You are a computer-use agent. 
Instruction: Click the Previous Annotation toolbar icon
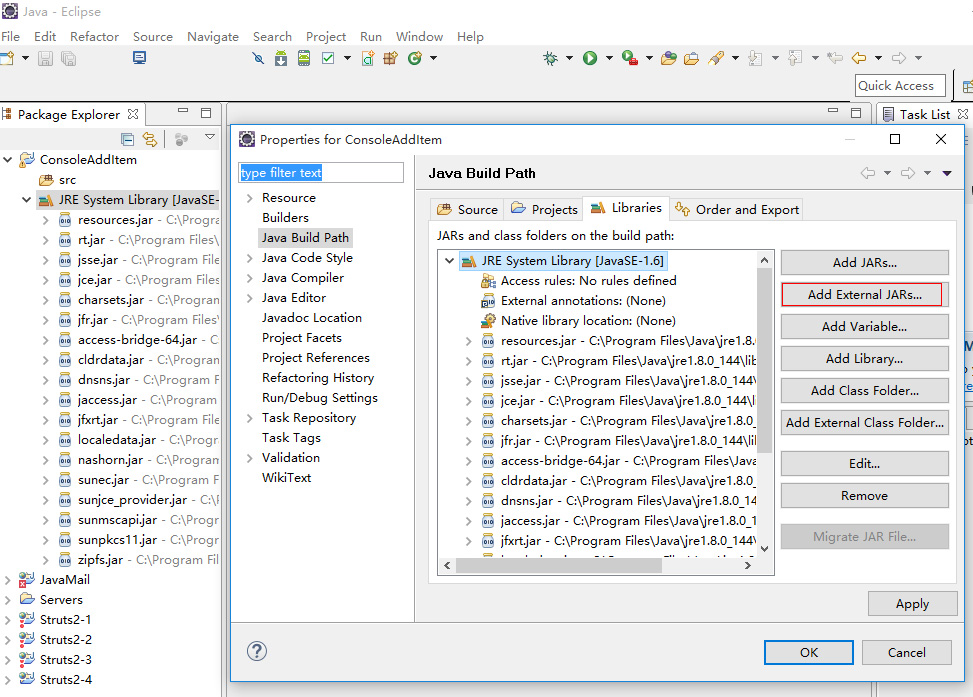(x=795, y=58)
